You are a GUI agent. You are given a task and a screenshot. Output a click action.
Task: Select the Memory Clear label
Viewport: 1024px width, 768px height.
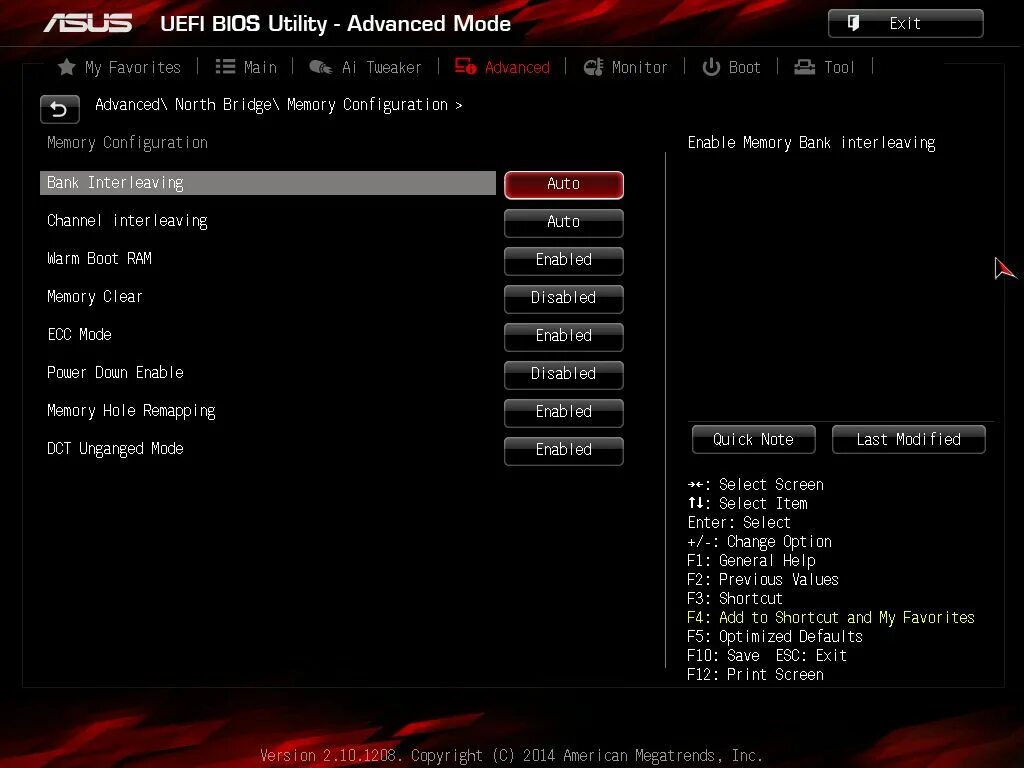tap(95, 296)
